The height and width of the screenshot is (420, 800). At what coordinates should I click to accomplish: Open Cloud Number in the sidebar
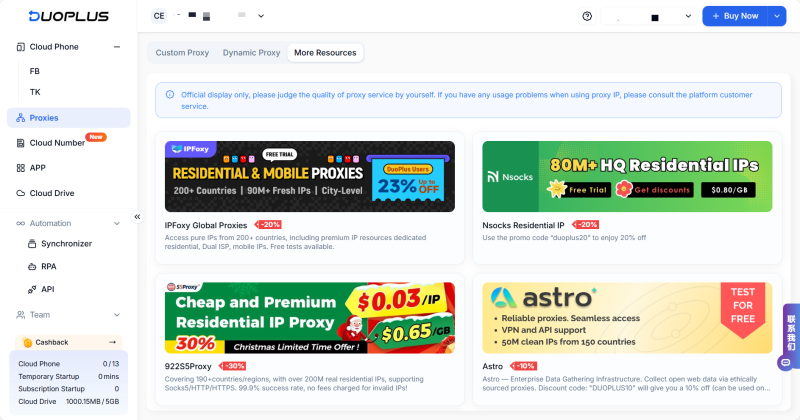pos(57,142)
